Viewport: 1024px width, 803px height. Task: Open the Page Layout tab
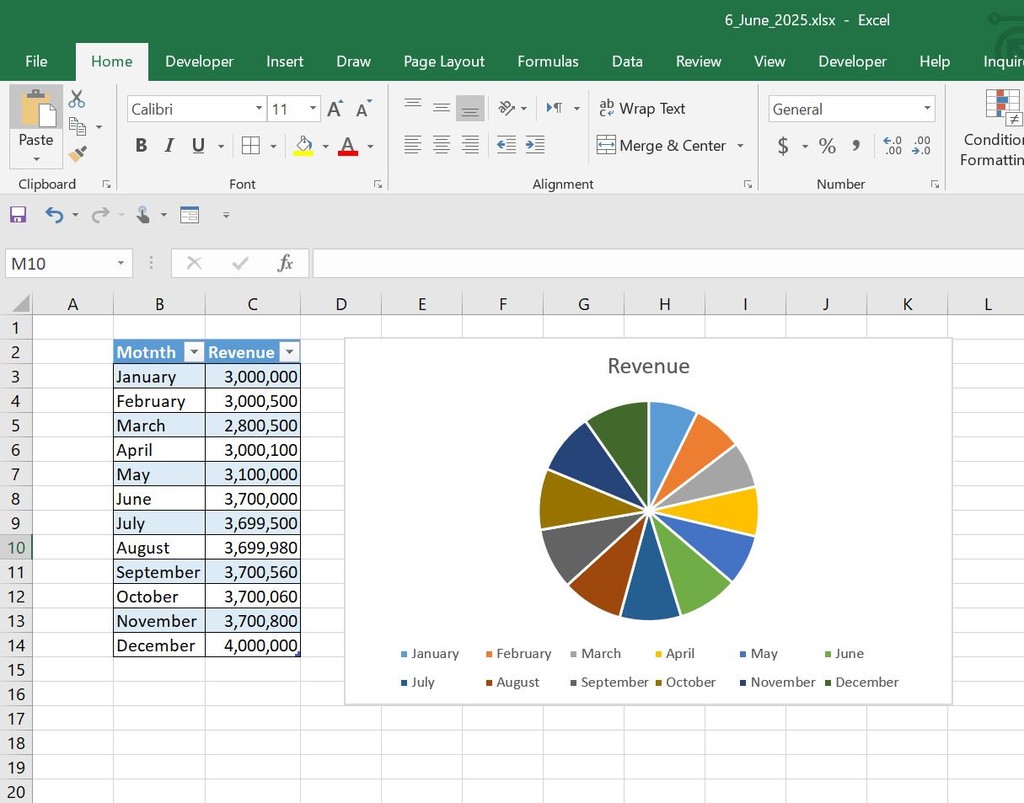click(x=444, y=61)
